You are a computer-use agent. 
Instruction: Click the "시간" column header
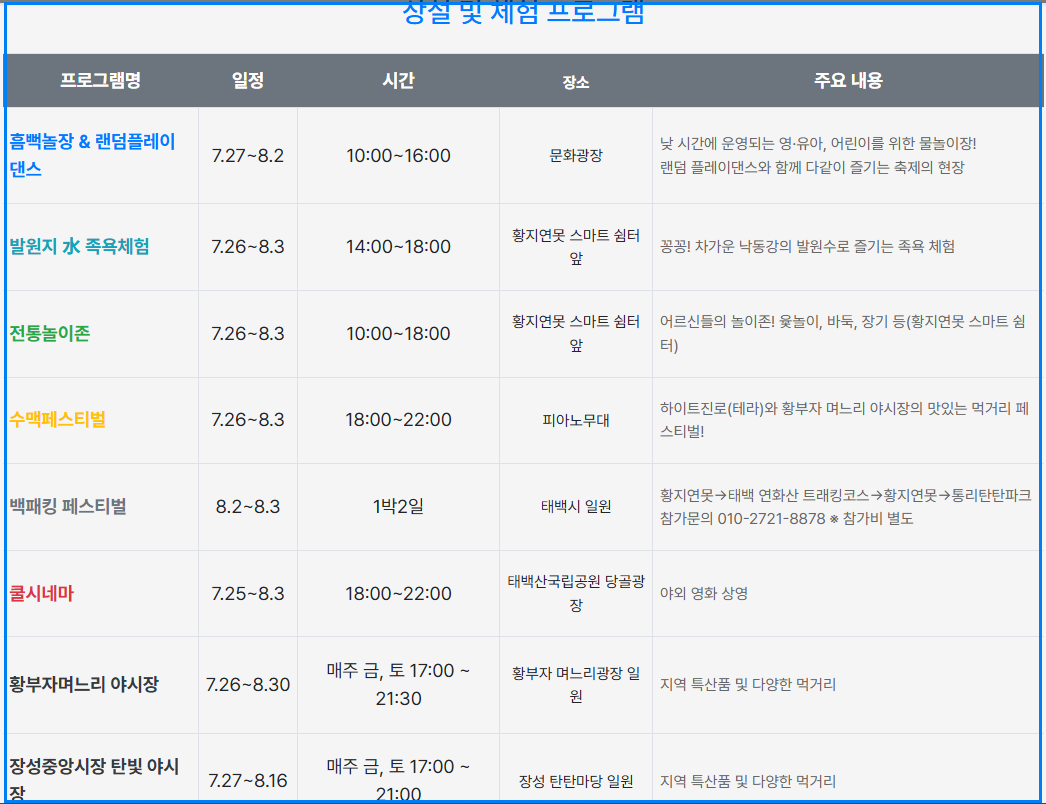click(x=400, y=80)
